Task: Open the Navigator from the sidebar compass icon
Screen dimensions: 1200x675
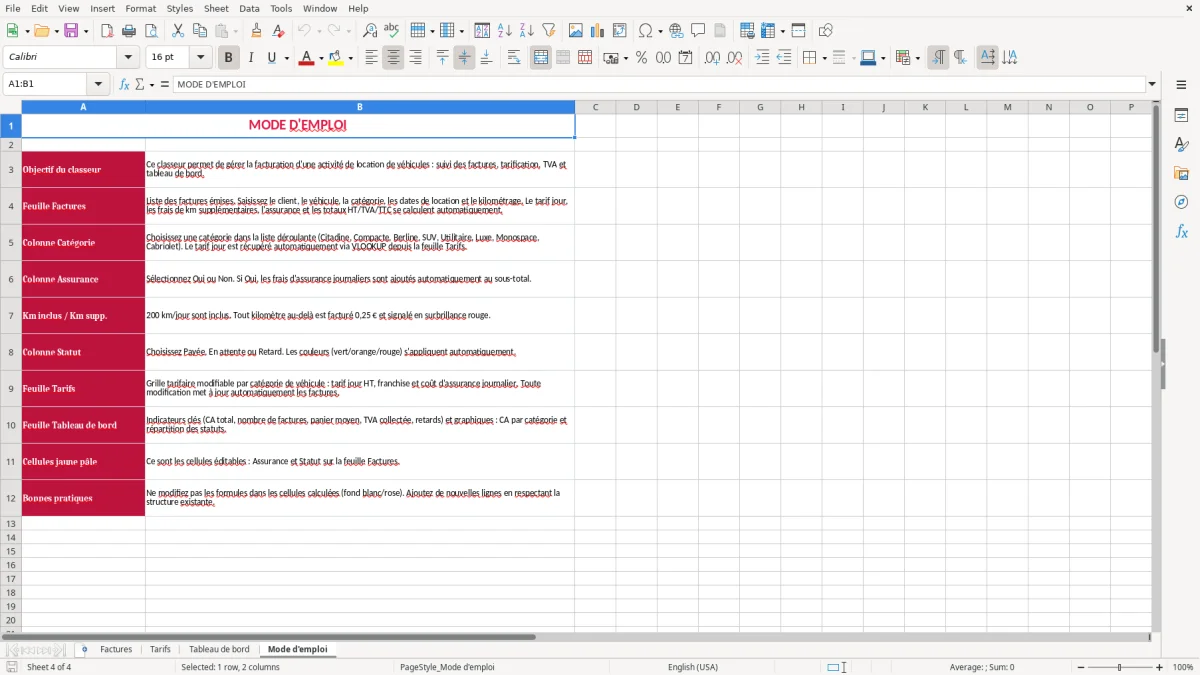Action: coord(1181,202)
